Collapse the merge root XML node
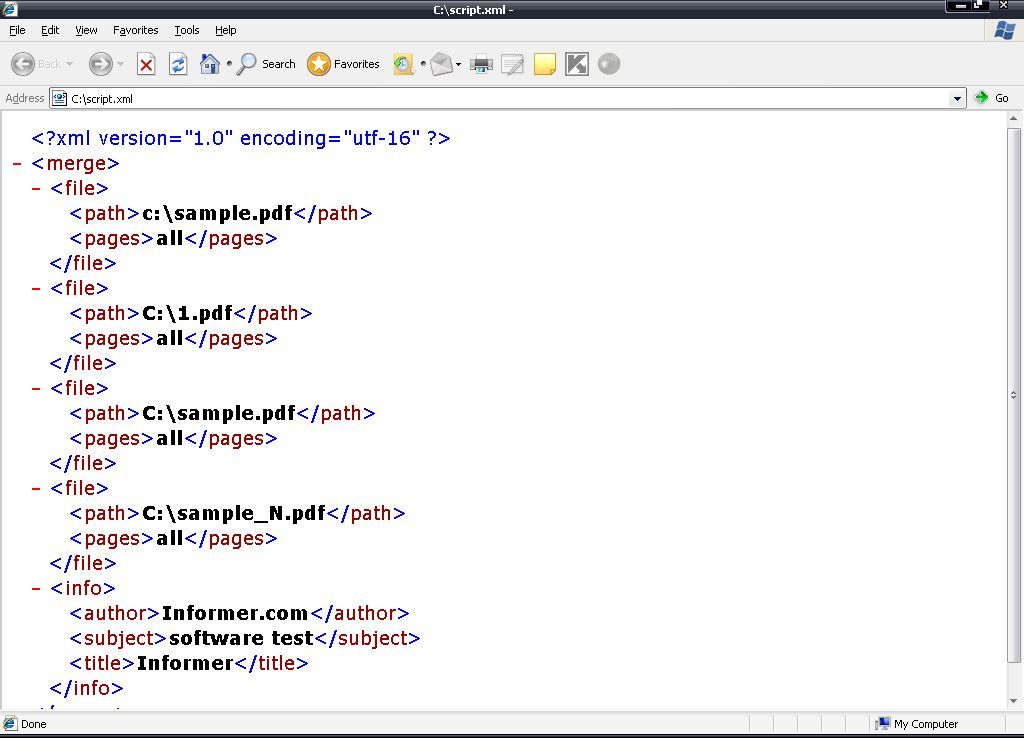This screenshot has height=738, width=1024. coord(18,164)
